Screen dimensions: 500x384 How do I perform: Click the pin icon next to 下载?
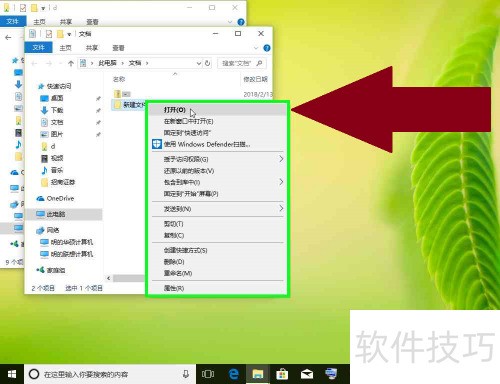98,110
